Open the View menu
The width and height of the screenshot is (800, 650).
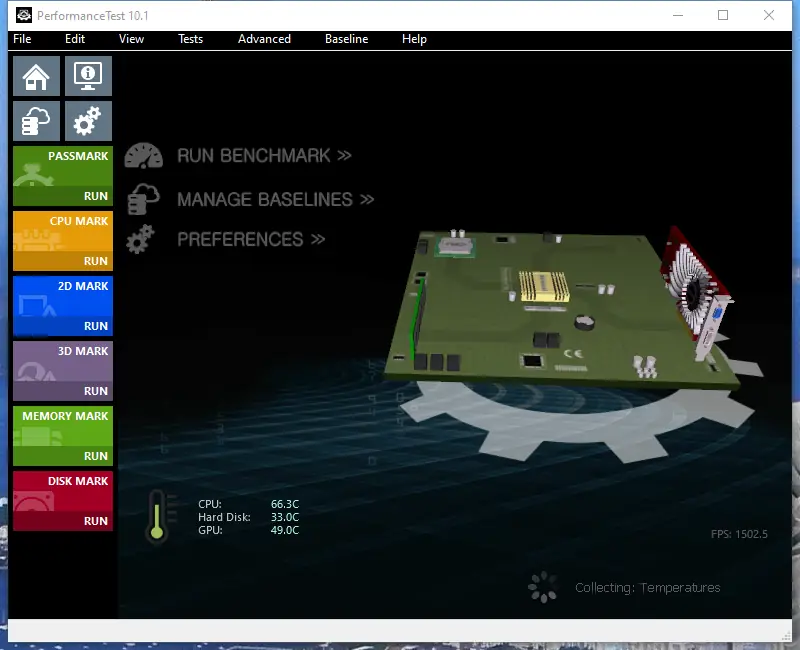131,39
